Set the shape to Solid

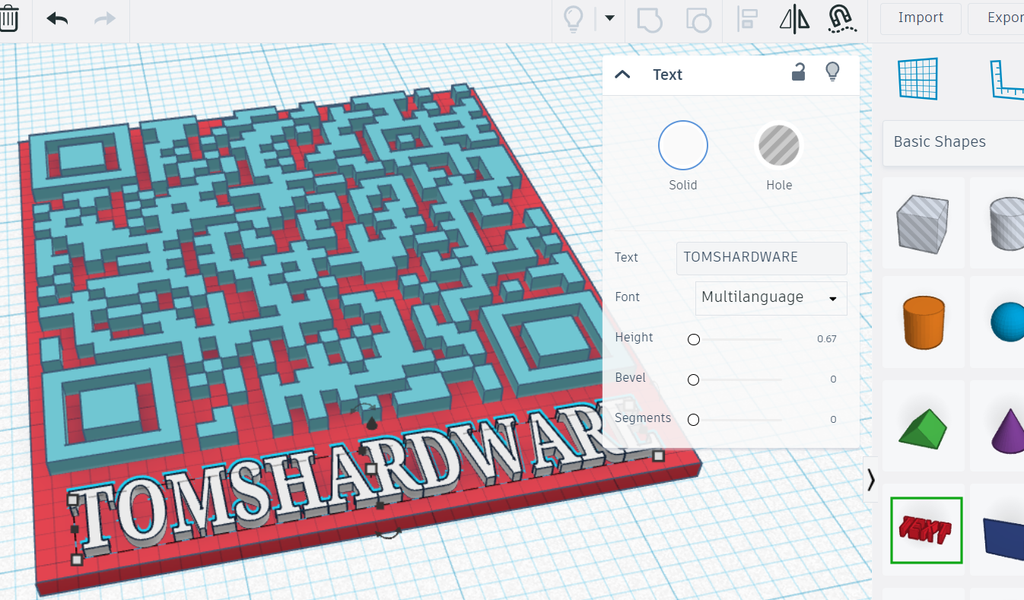coord(683,145)
